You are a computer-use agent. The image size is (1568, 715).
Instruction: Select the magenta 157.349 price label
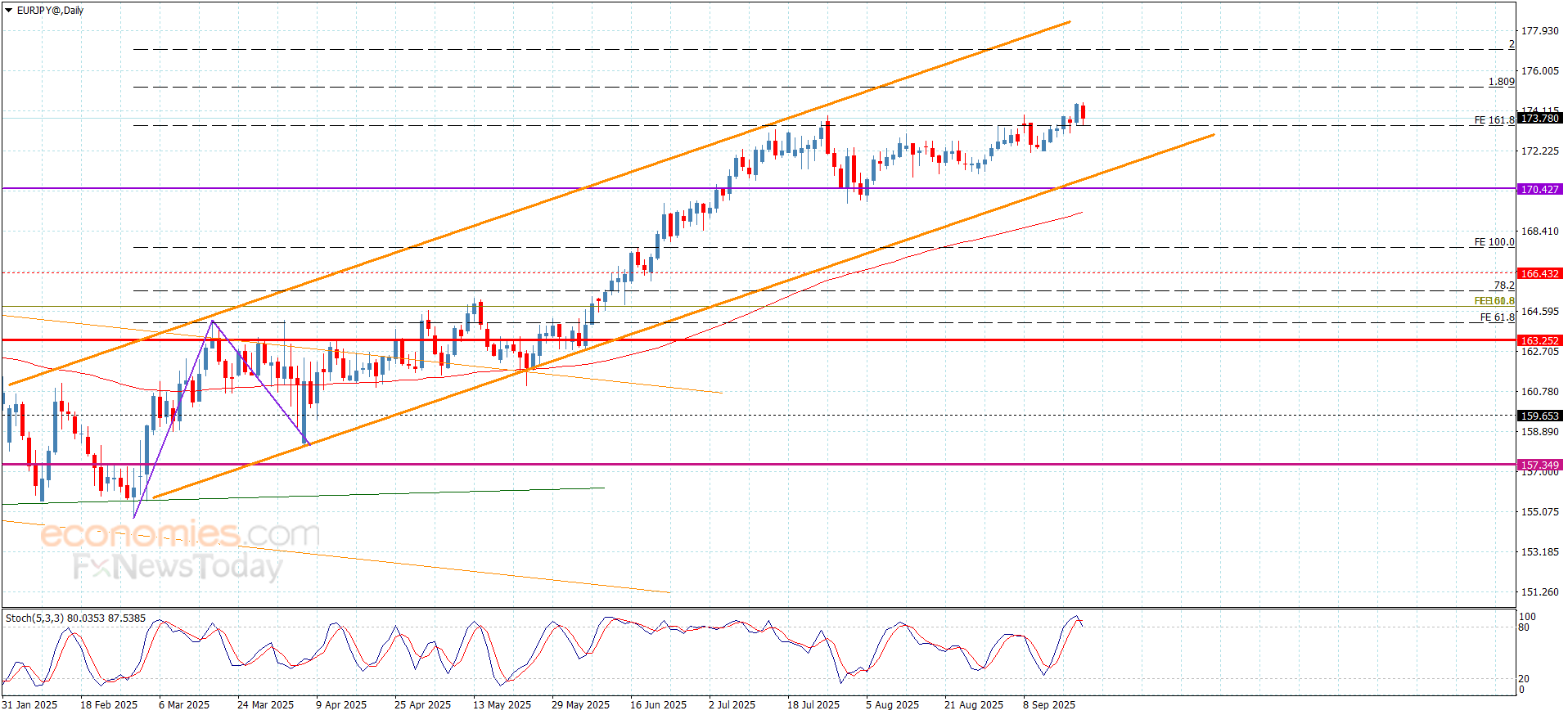coord(1539,465)
